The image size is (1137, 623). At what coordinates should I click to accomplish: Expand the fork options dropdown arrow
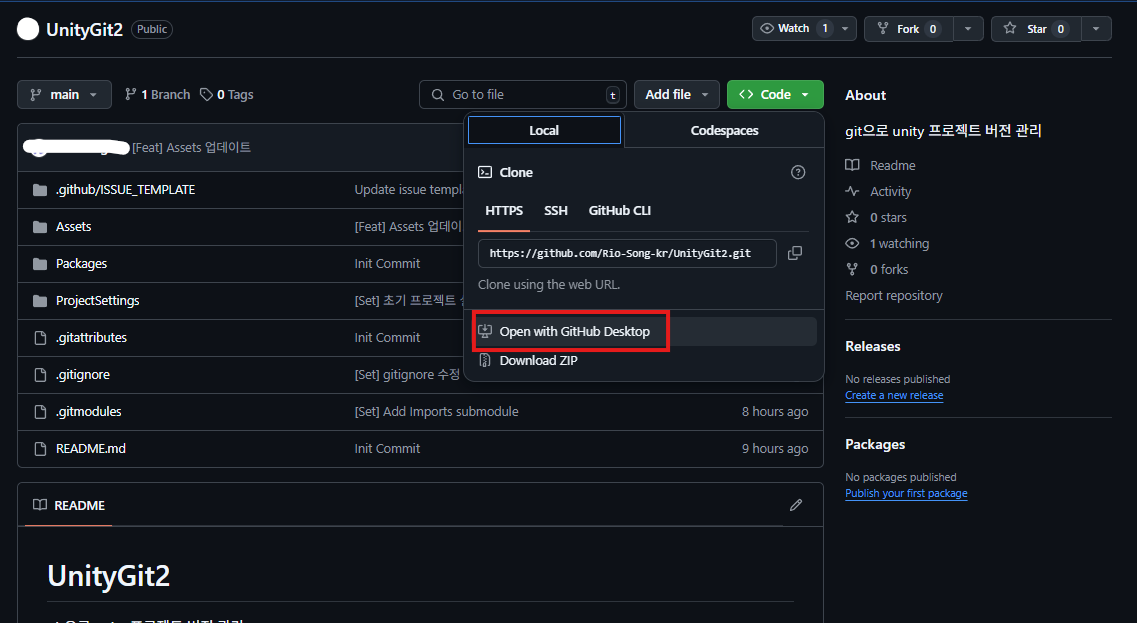point(968,29)
